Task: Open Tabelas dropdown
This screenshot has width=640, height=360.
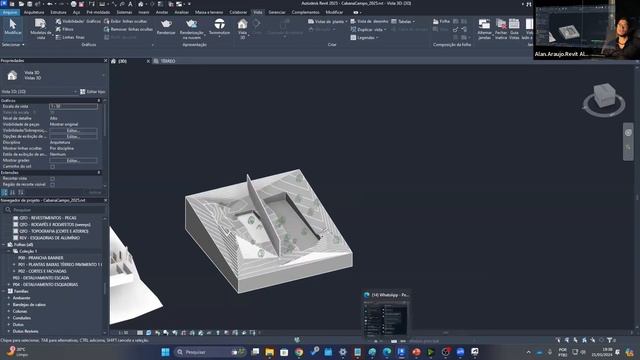Action: (403, 21)
